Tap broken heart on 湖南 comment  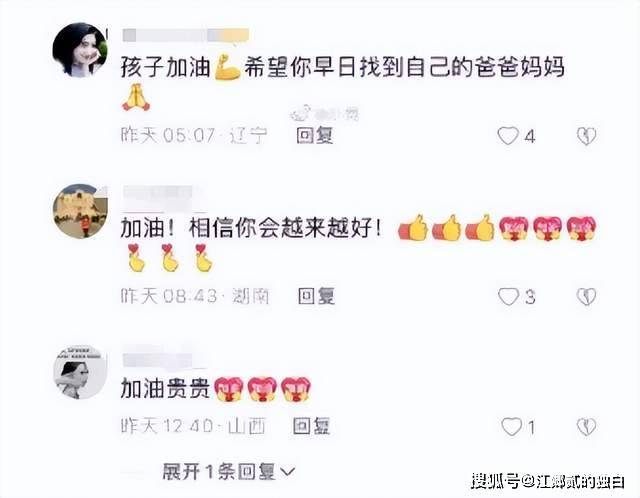point(587,297)
